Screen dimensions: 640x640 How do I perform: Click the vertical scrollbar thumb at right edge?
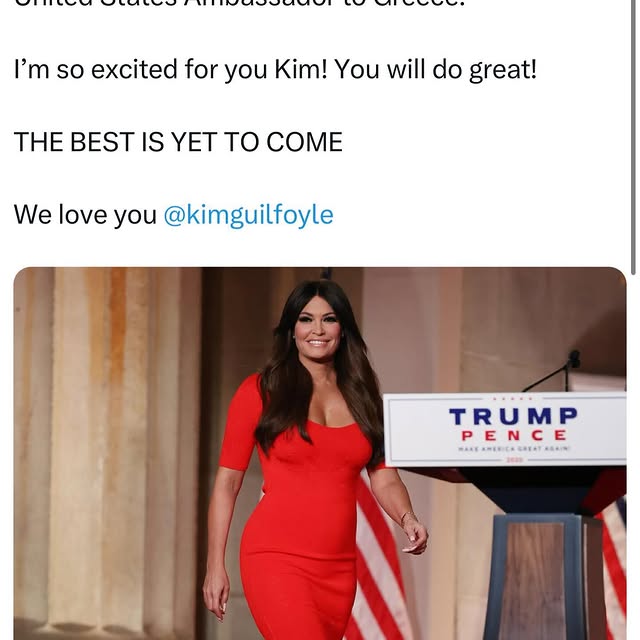click(x=633, y=137)
